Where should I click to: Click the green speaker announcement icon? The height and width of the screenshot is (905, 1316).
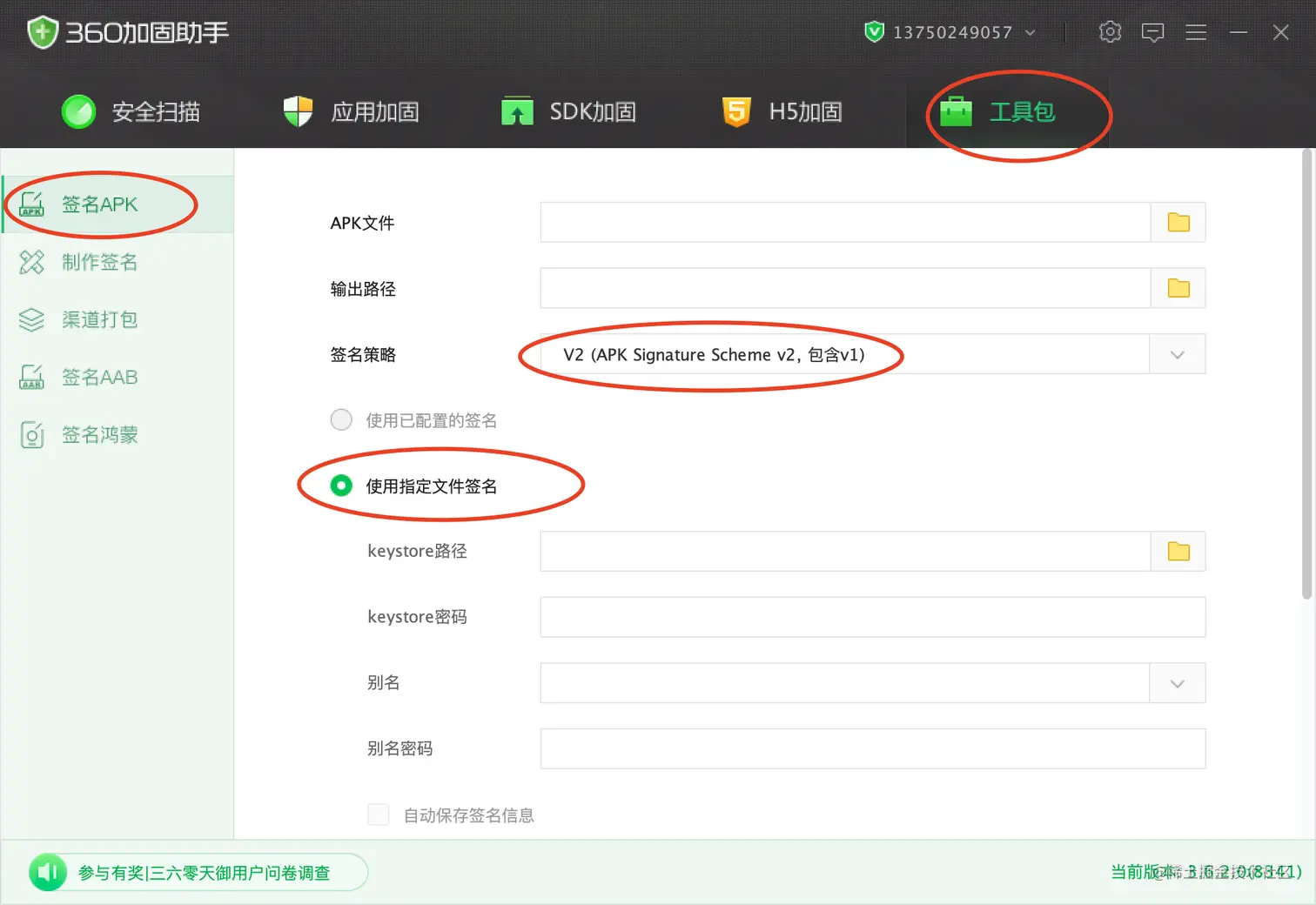pos(48,872)
